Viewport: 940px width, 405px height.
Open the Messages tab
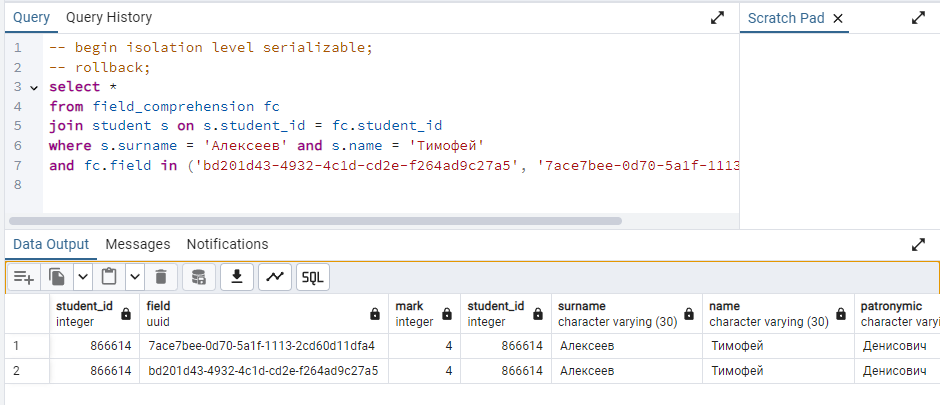point(138,244)
